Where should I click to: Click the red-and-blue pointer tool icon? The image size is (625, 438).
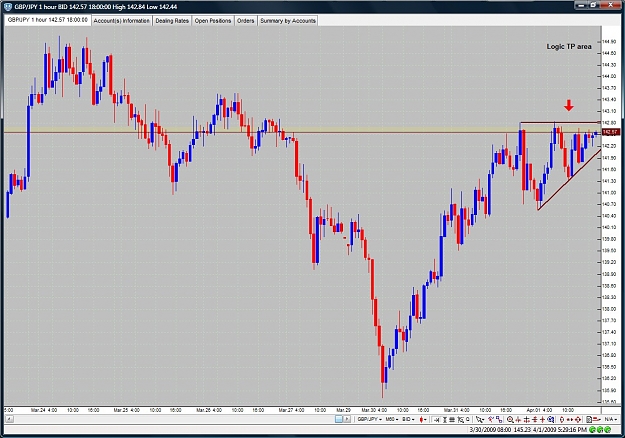click(x=491, y=419)
